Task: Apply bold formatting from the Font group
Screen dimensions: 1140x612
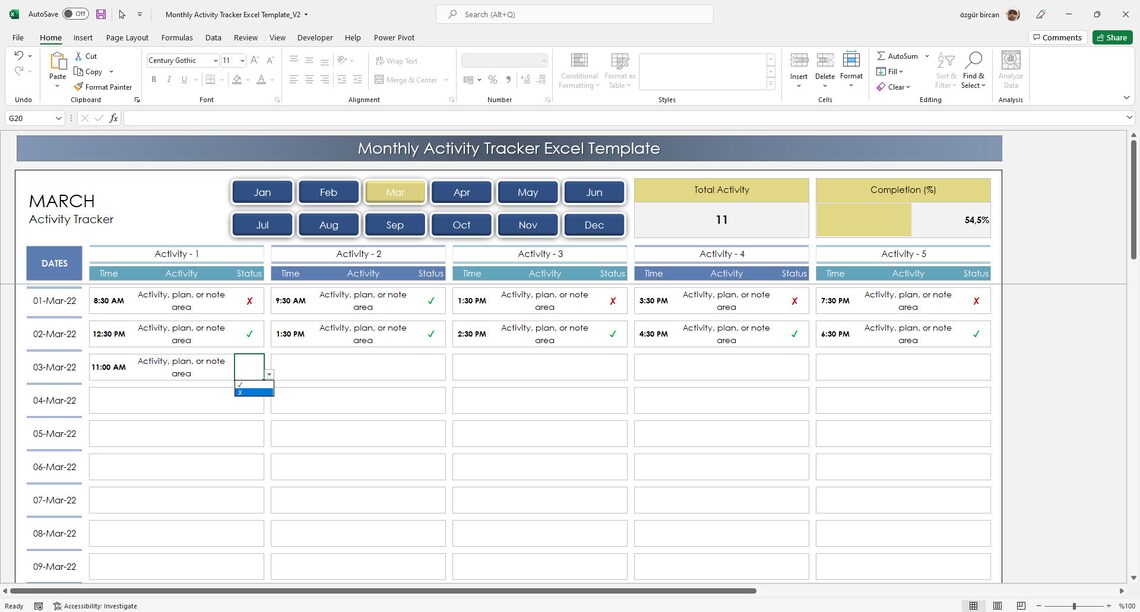Action: 154,79
